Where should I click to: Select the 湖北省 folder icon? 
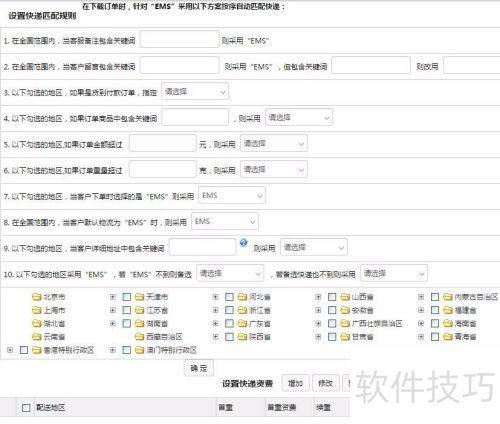[x=37, y=323]
